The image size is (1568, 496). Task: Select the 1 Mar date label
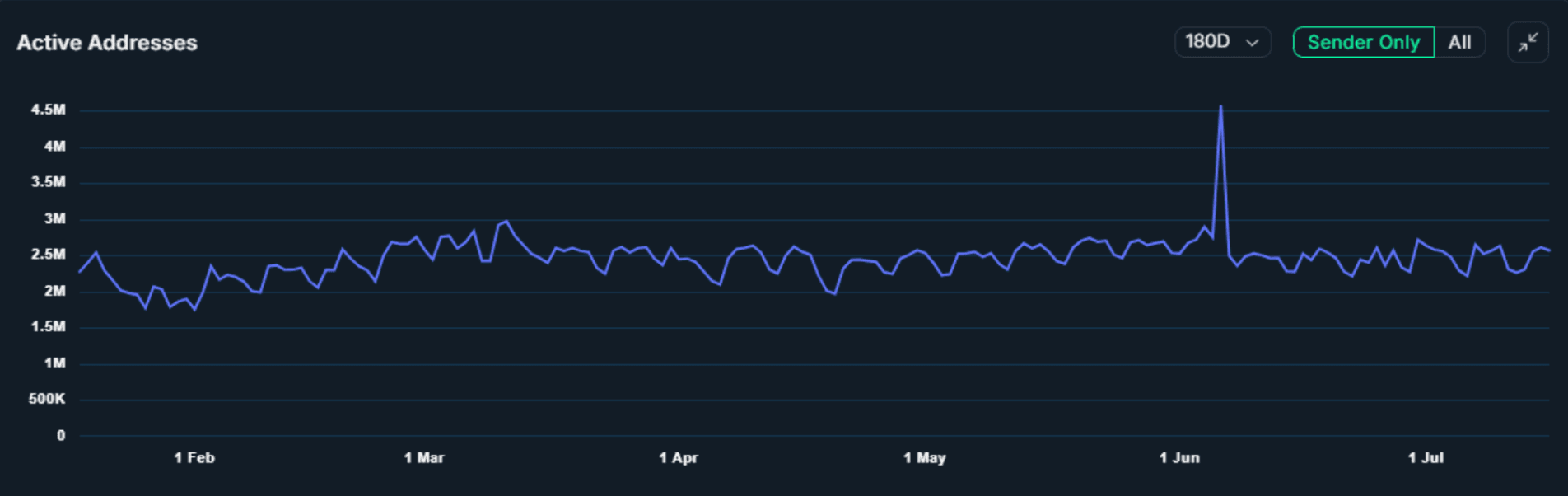click(x=424, y=458)
